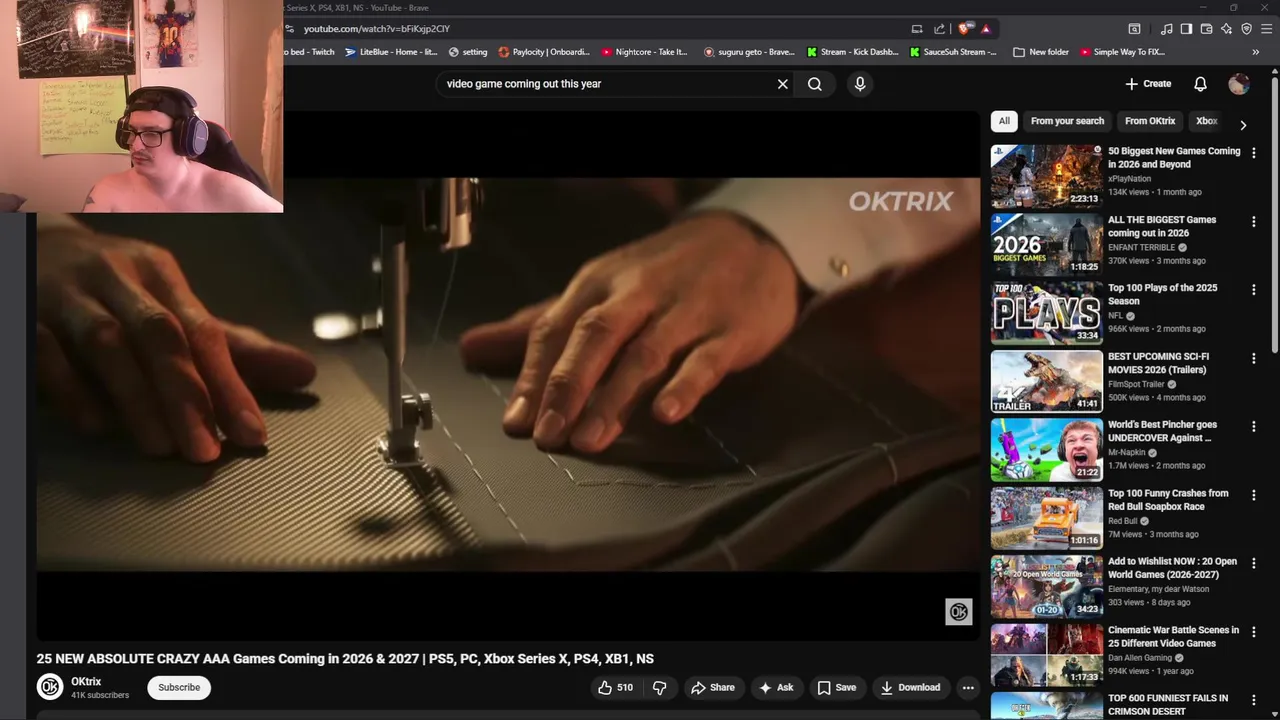Clear the YouTube search box text
The width and height of the screenshot is (1280, 720).
(783, 84)
